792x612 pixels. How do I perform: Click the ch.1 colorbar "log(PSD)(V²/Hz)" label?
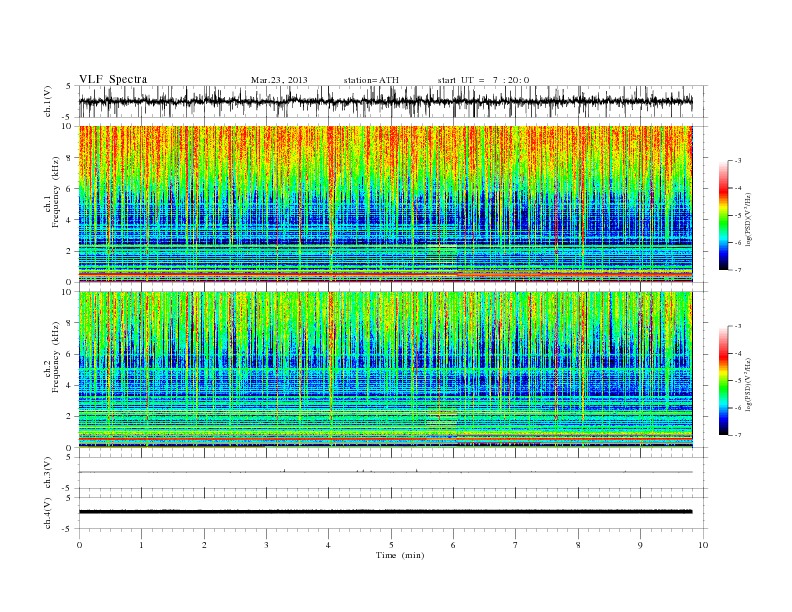[x=748, y=219]
